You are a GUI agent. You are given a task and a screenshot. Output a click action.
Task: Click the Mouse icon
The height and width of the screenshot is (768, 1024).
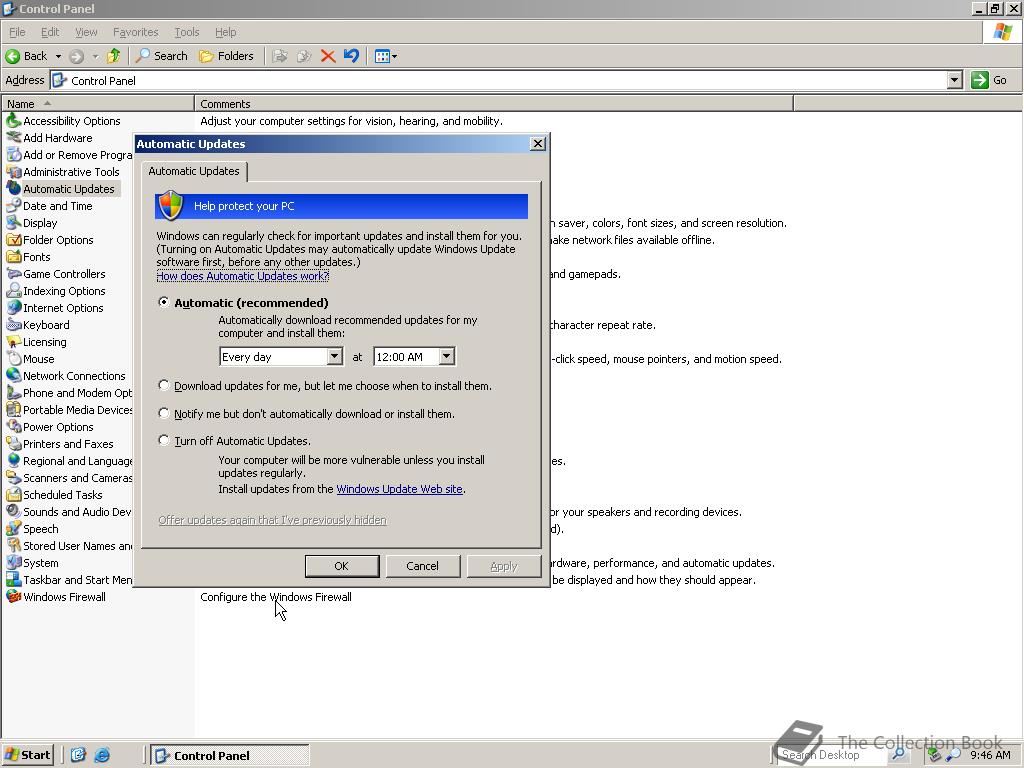[13, 359]
